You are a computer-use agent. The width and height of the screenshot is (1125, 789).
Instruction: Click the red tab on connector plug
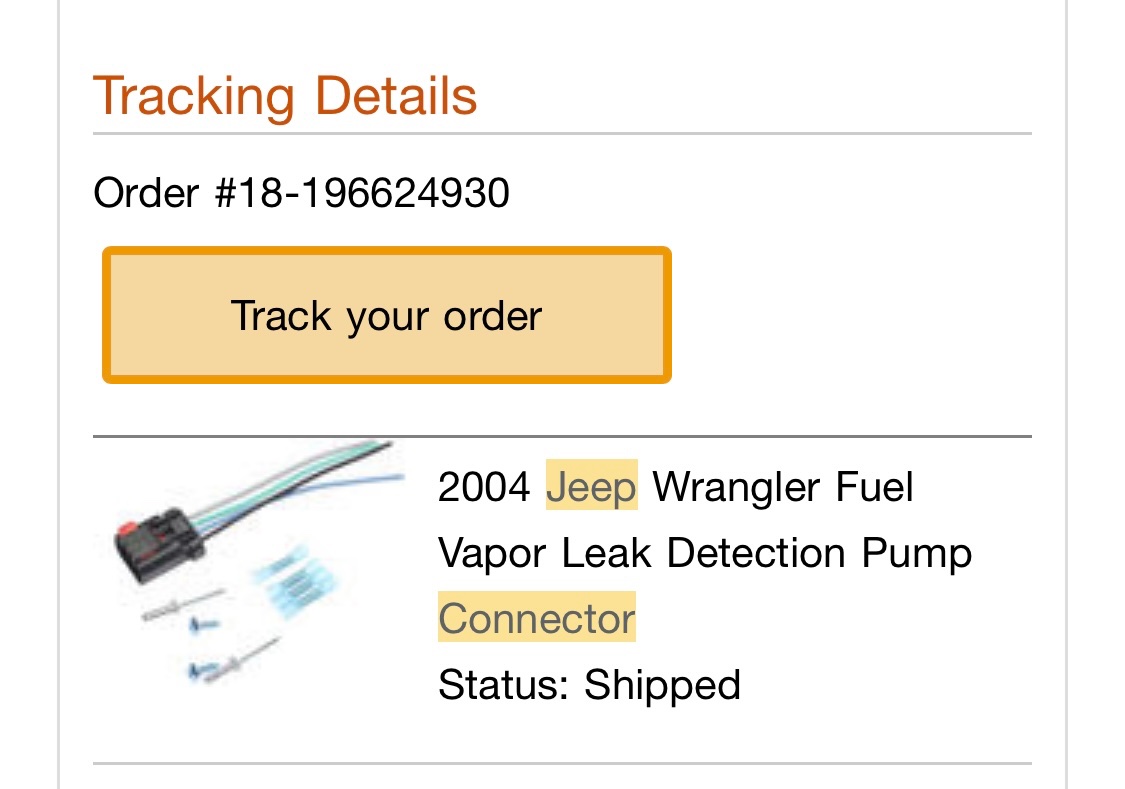(125, 527)
